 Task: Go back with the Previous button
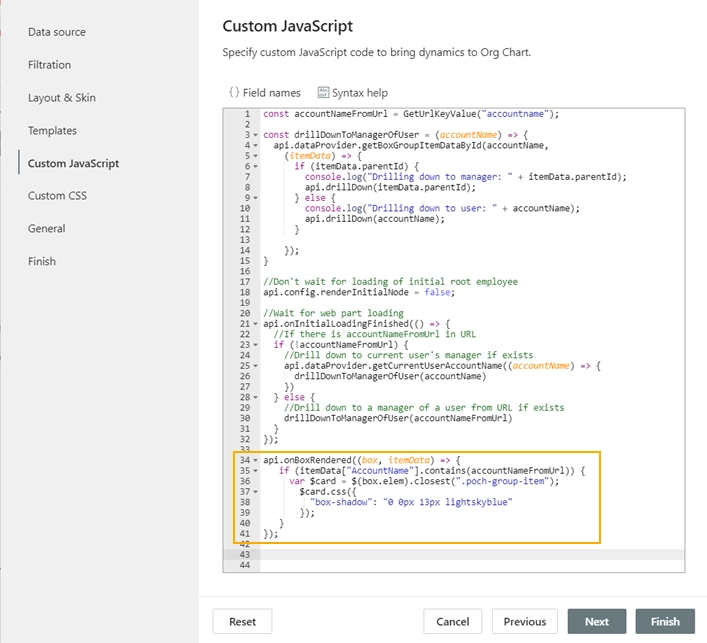click(525, 621)
